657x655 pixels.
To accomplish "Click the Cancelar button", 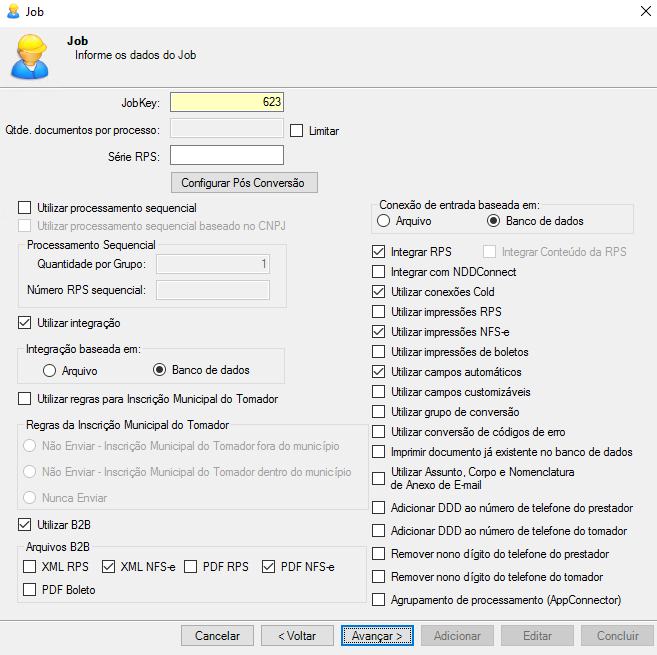I will tap(217, 635).
